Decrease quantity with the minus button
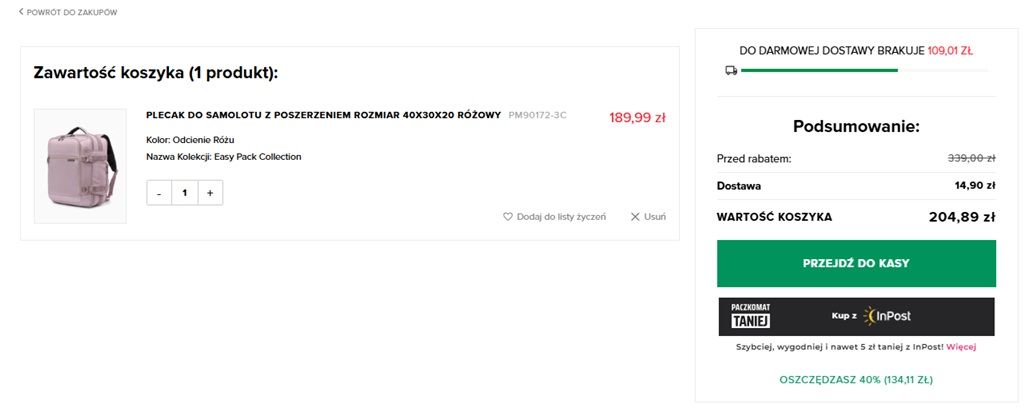The height and width of the screenshot is (409, 1029). (x=159, y=193)
